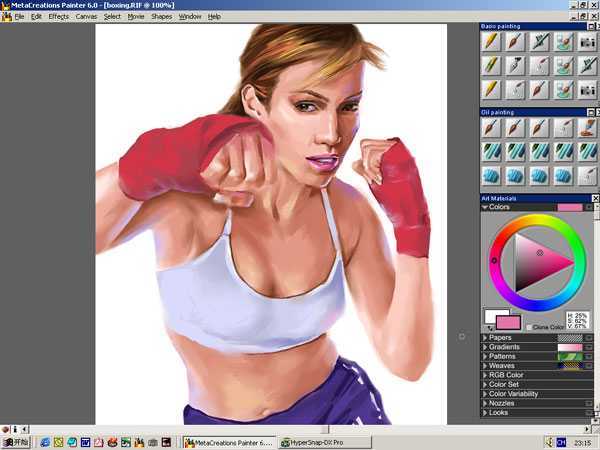Expand the RGB Color section

tap(485, 375)
